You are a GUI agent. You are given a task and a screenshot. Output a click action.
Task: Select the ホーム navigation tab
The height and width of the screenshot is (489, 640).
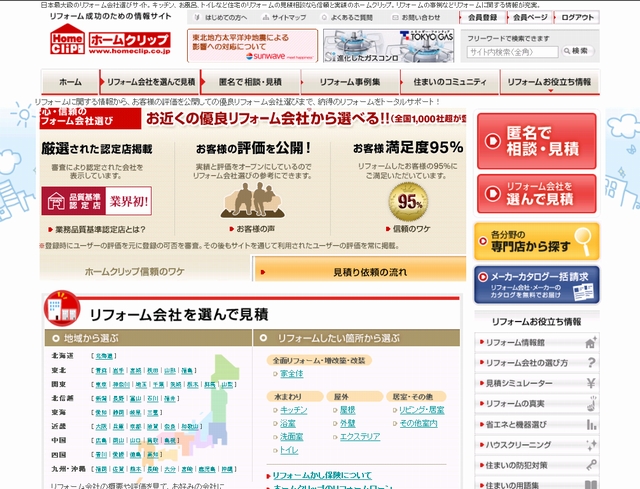point(70,81)
